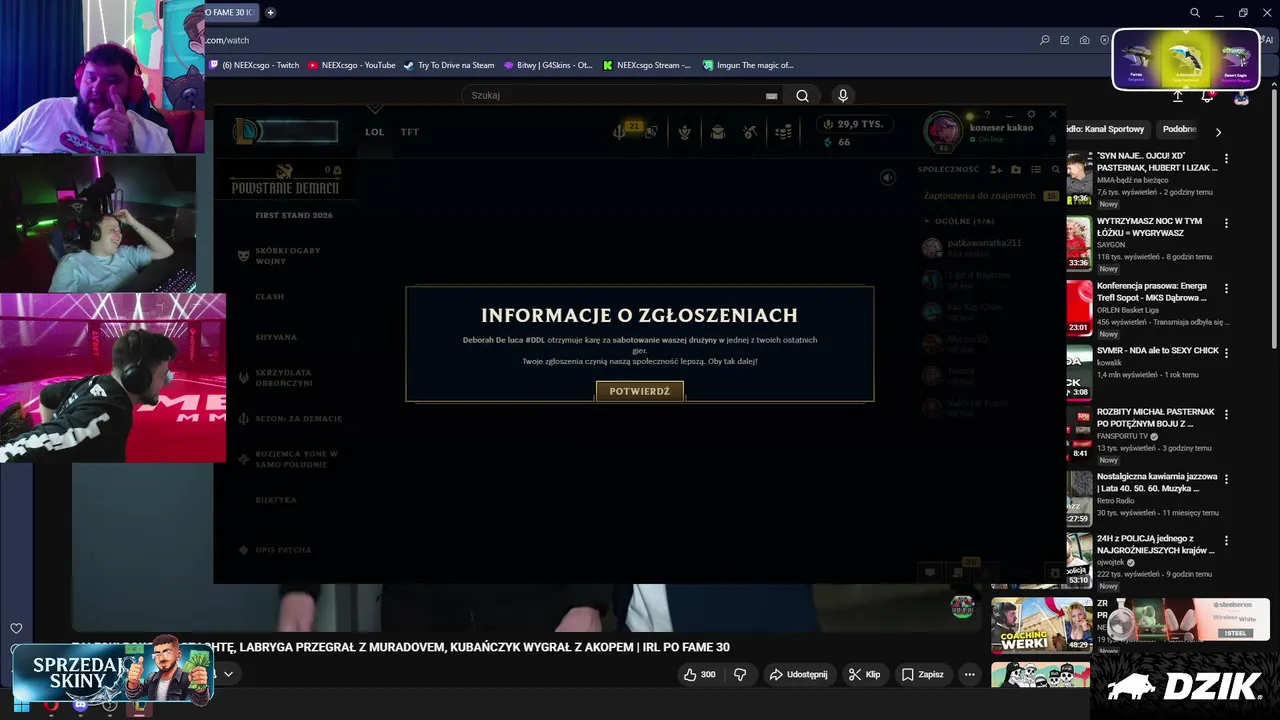
Task: Open the League client trident notifications icon
Action: (620, 132)
